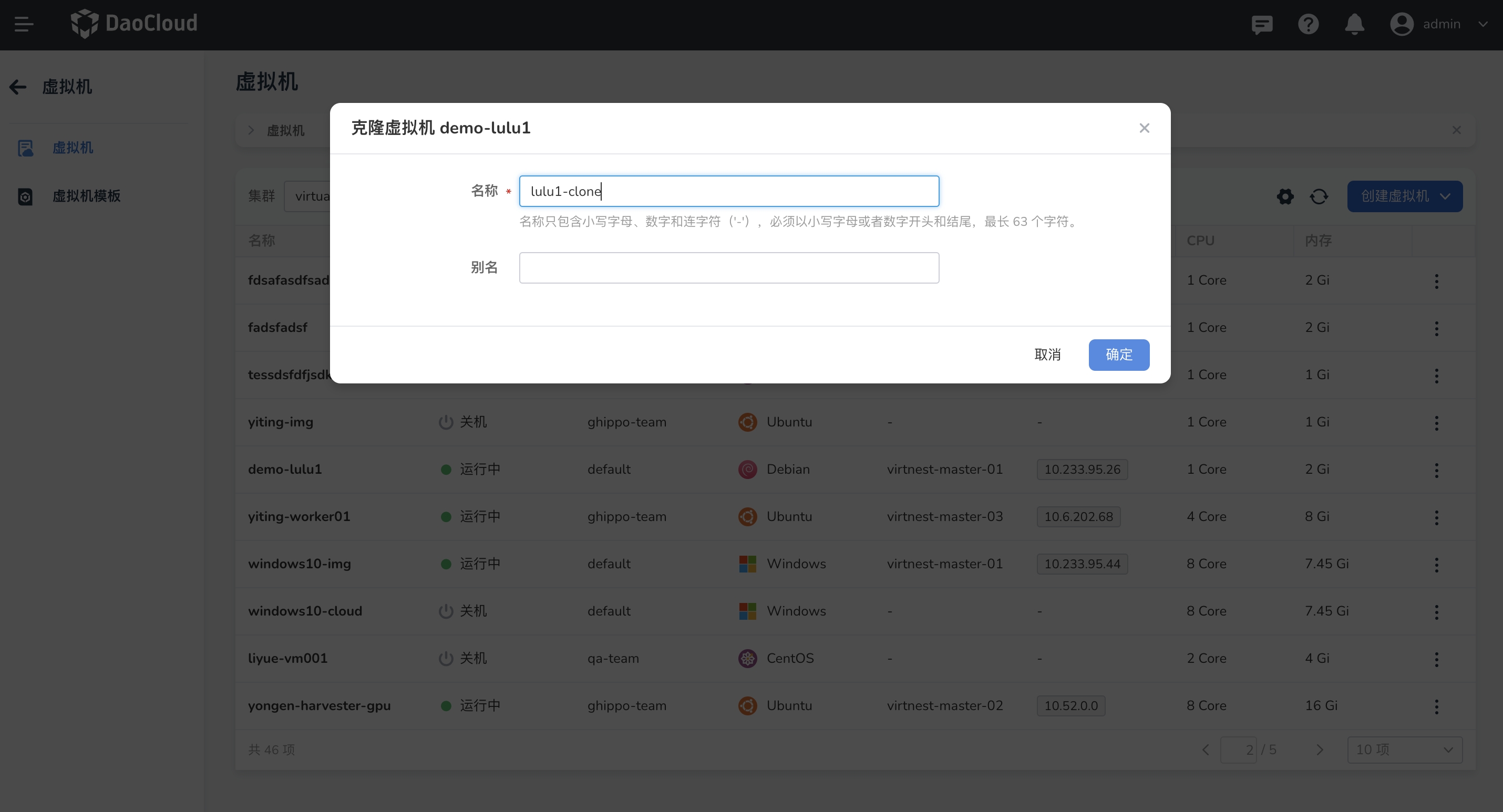Go to next page with right pagination arrow

click(x=1320, y=749)
